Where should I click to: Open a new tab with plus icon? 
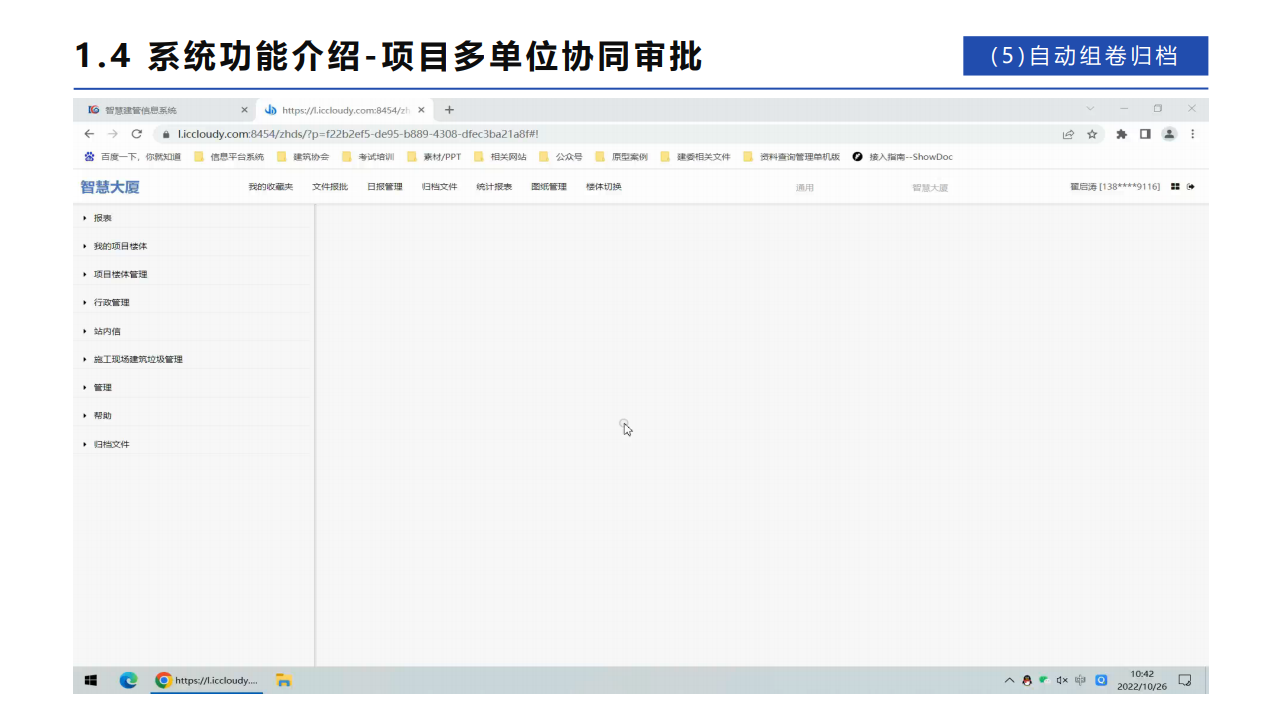coord(449,110)
